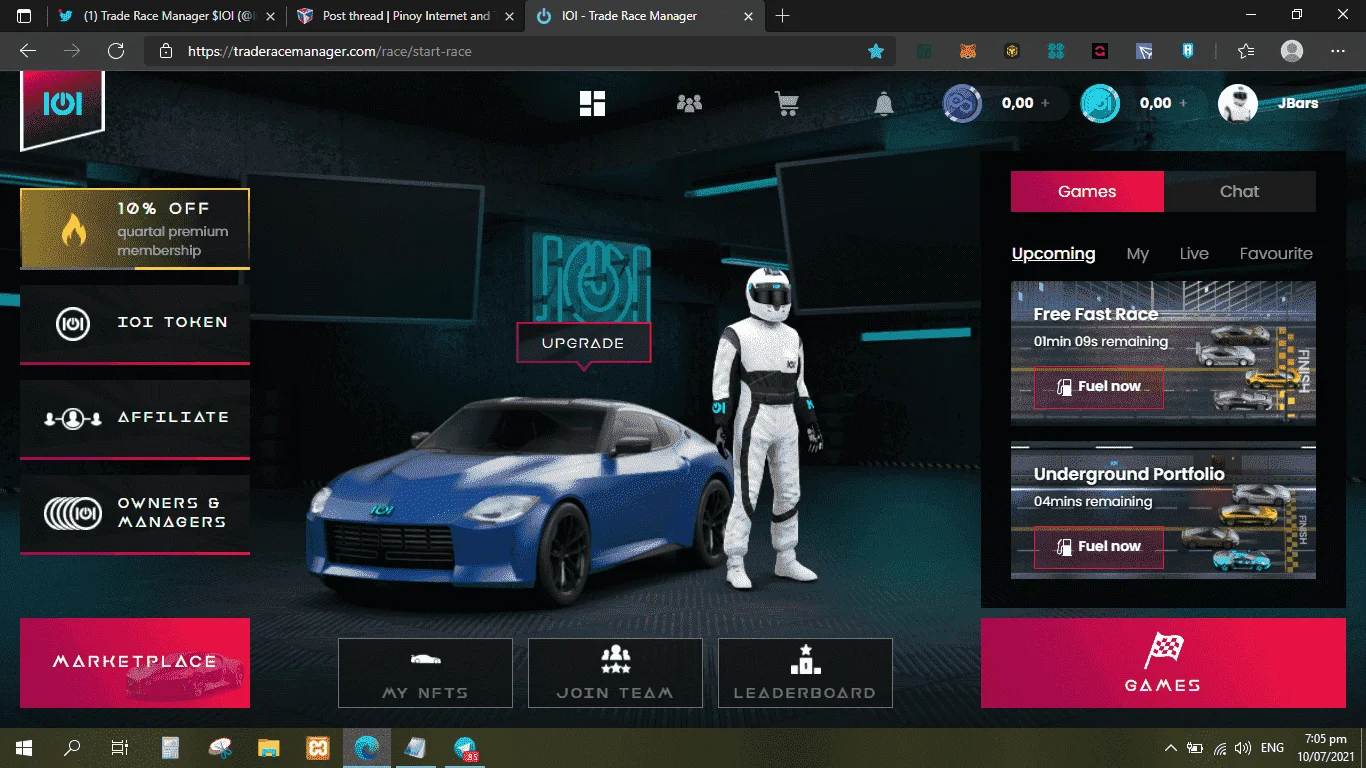Open the Marketplace
Screen dimensions: 1366x768
(135, 663)
